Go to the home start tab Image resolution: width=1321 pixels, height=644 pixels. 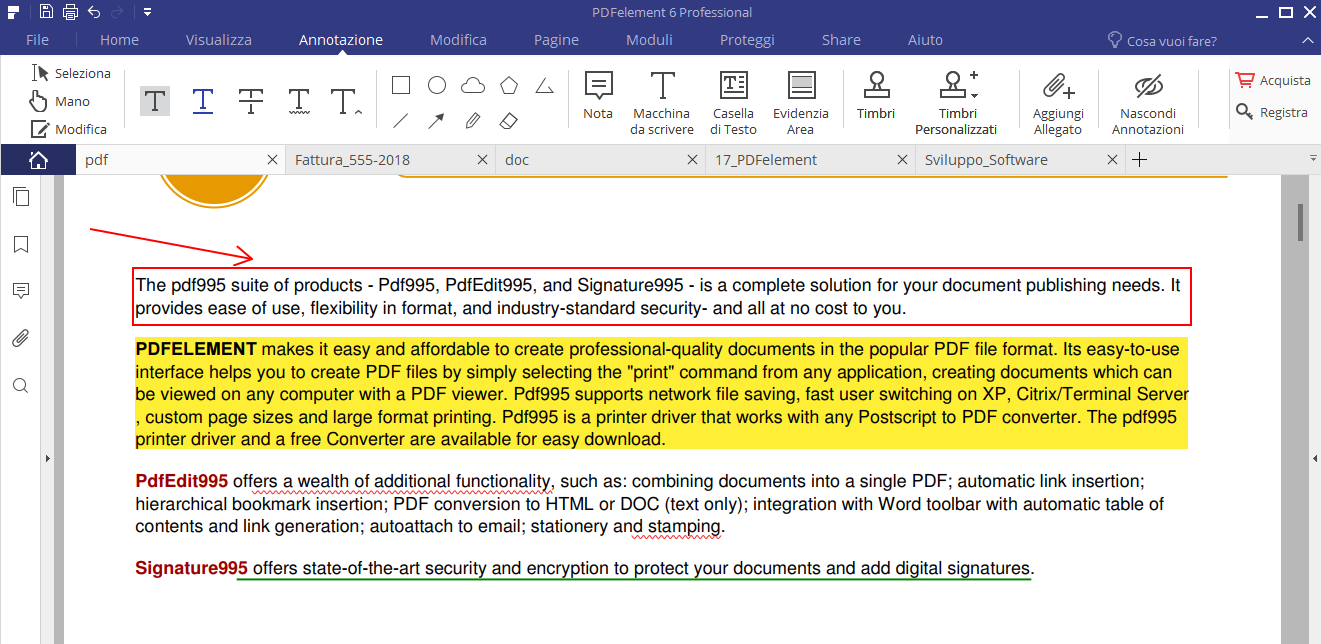click(x=38, y=160)
